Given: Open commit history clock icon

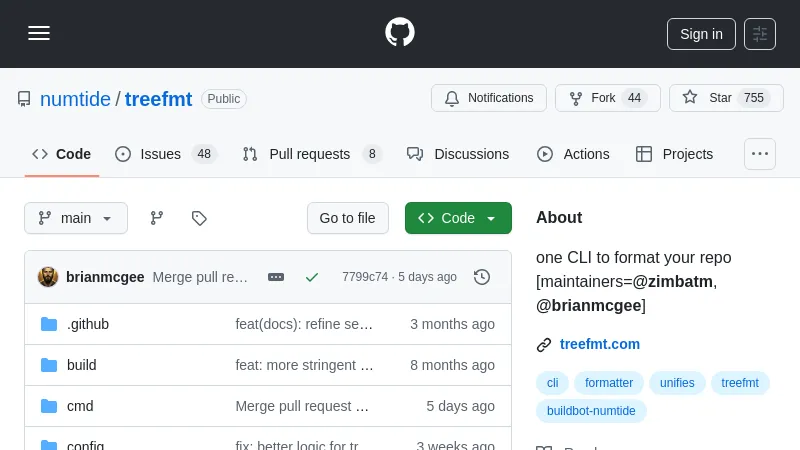Looking at the screenshot, I should (x=482, y=277).
